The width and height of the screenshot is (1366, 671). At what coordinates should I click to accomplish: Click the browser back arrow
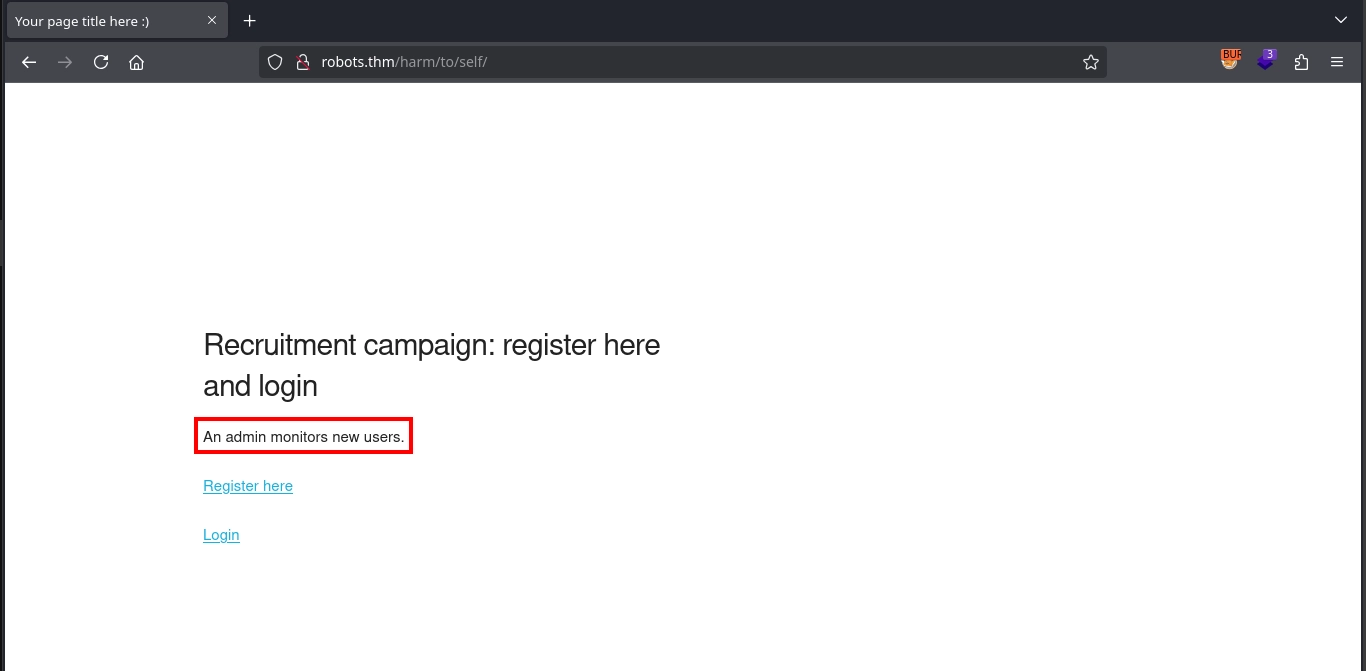coord(29,62)
